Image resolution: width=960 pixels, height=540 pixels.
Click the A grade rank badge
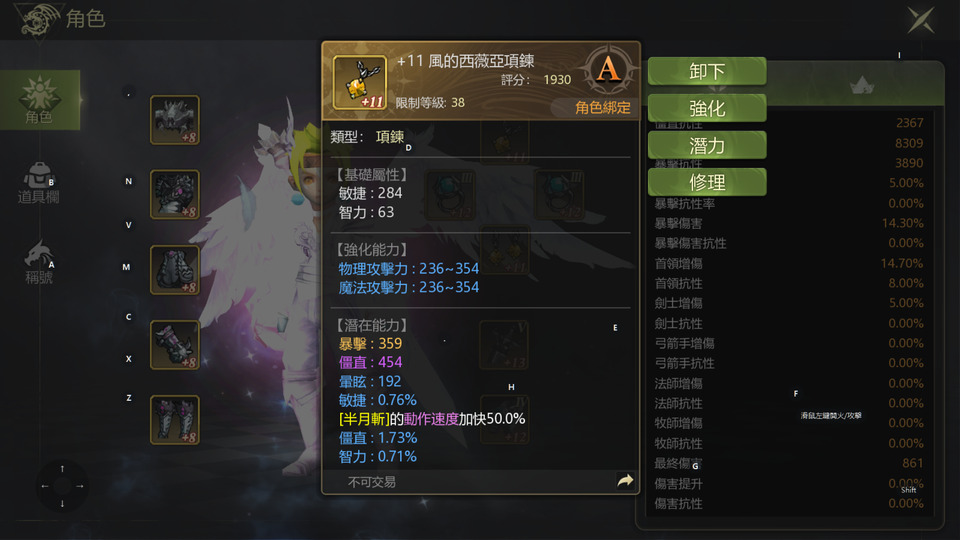[x=607, y=69]
